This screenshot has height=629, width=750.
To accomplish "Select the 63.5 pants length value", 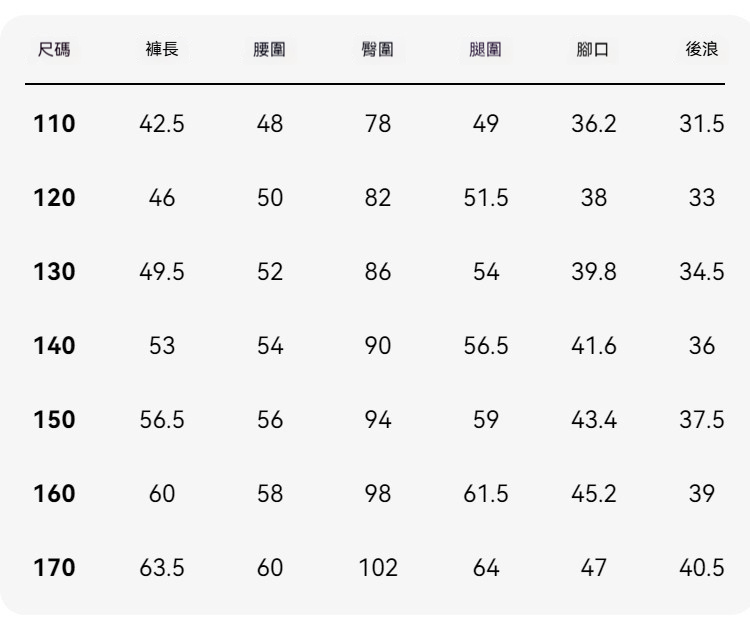I will tap(162, 568).
